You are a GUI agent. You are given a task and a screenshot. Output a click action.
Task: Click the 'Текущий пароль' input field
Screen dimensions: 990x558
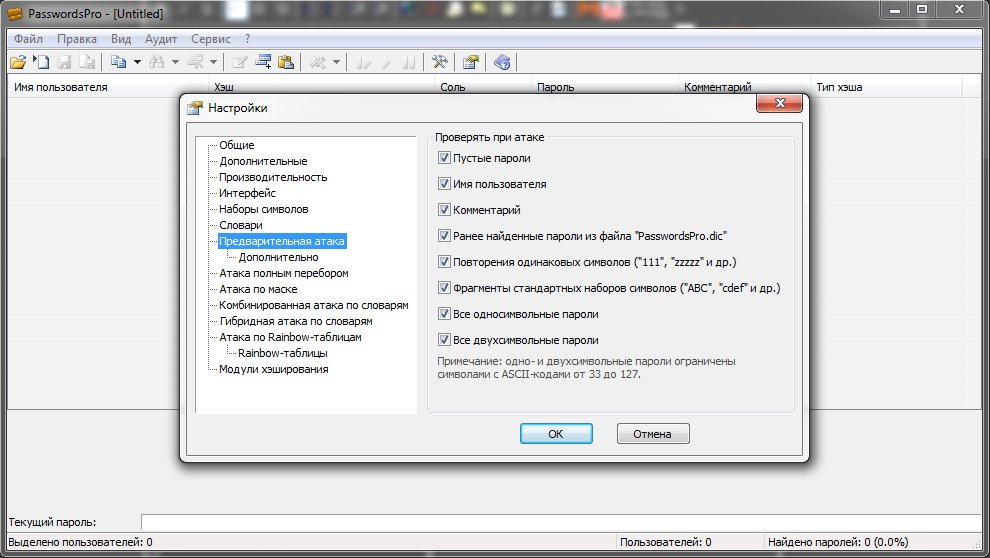pos(560,522)
